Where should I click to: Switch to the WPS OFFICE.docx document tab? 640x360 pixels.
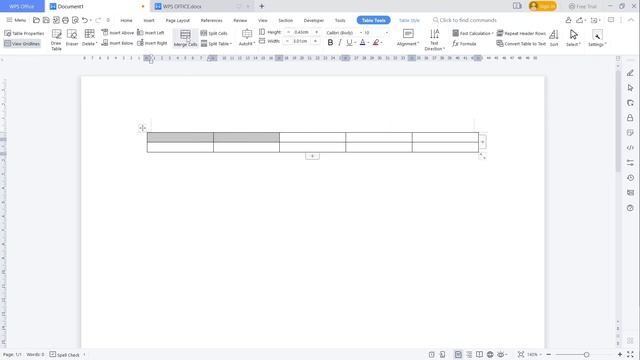point(182,7)
